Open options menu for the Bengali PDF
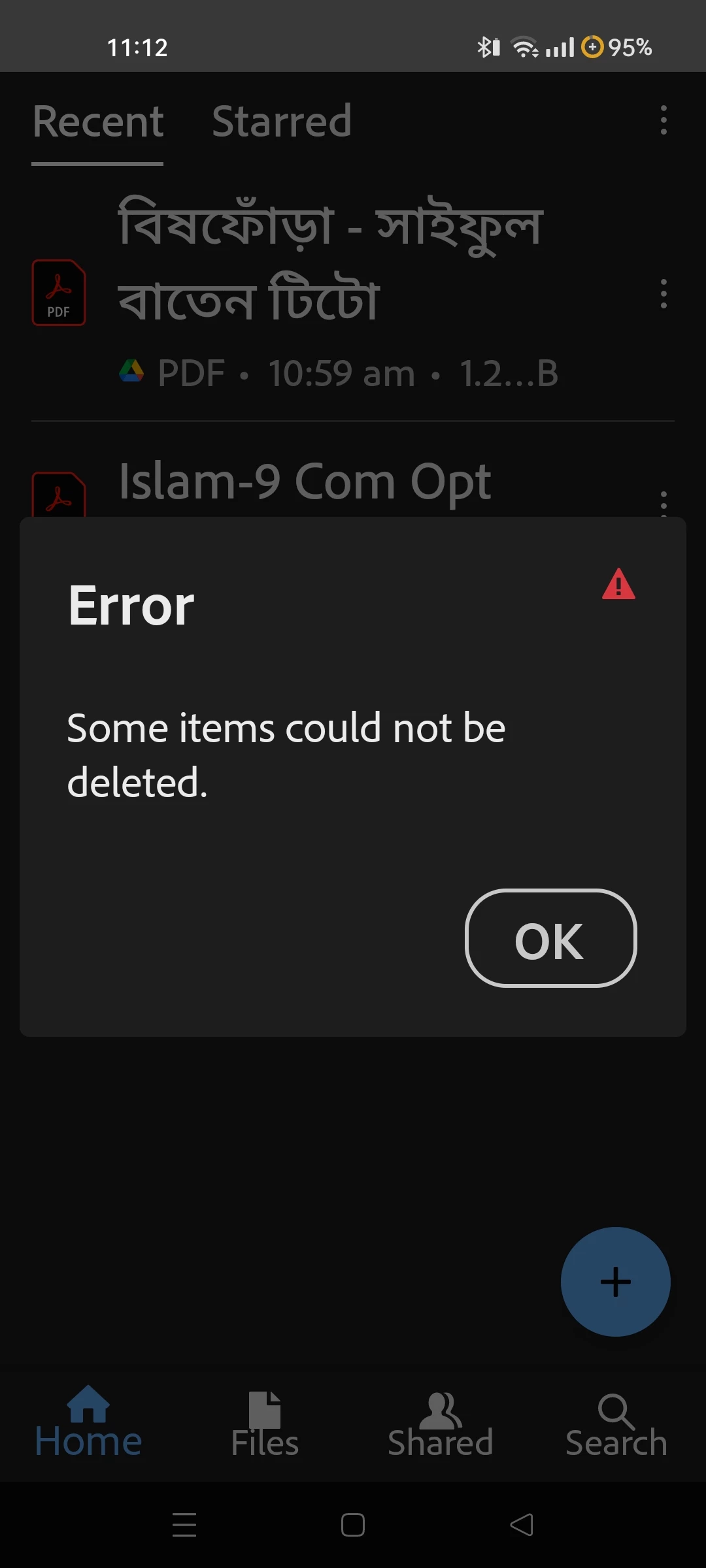This screenshot has height=1568, width=706. click(664, 293)
